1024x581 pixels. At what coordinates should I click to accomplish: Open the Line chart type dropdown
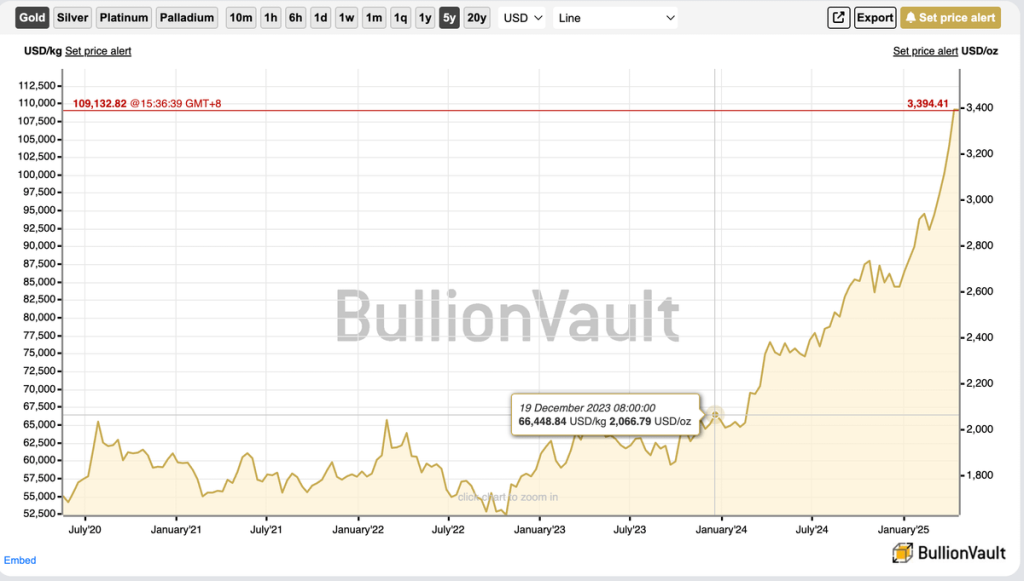[x=616, y=18]
